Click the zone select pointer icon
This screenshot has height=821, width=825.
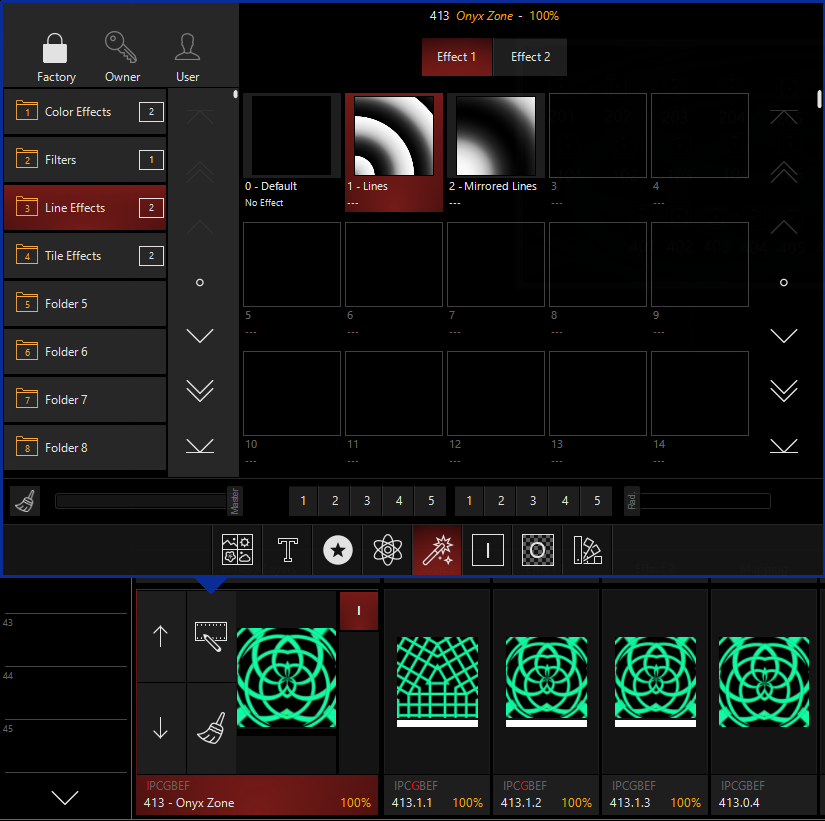click(211, 636)
